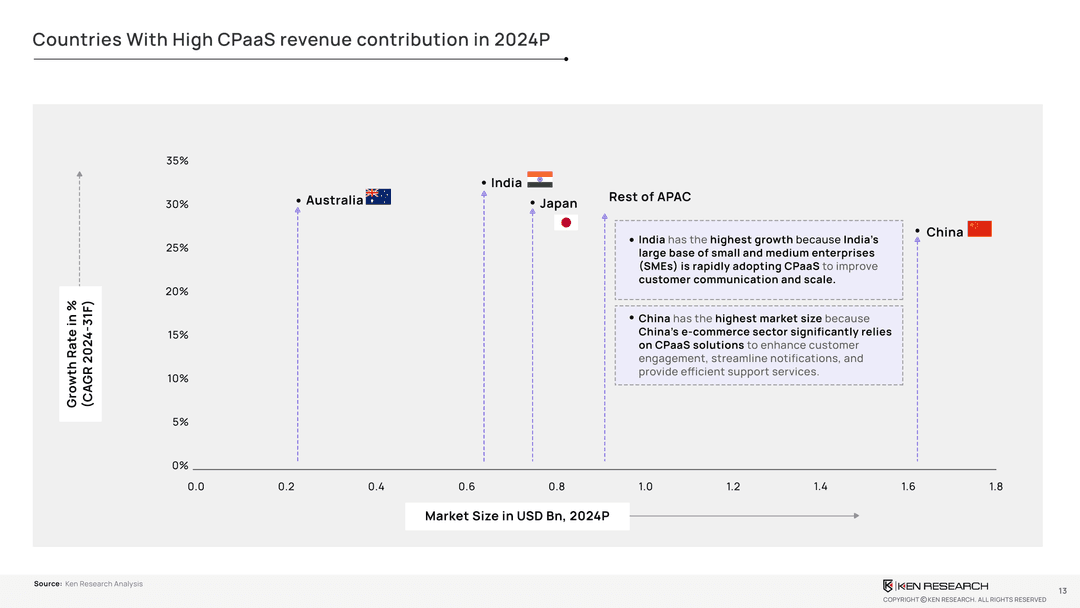Click the Ken Research logo
The width and height of the screenshot is (1080, 608).
pyautogui.click(x=935, y=585)
